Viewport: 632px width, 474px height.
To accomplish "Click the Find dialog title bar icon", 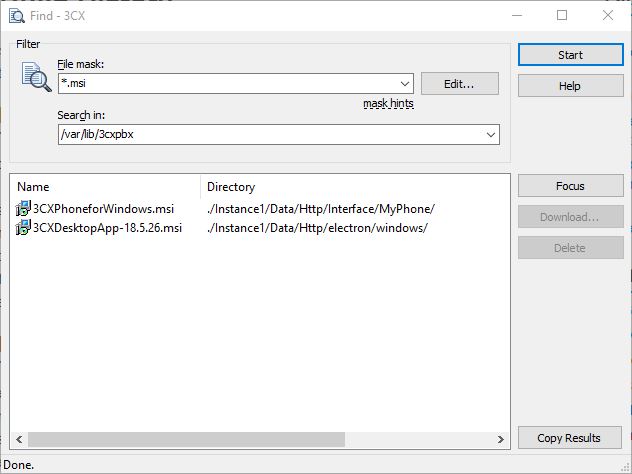I will click(17, 15).
